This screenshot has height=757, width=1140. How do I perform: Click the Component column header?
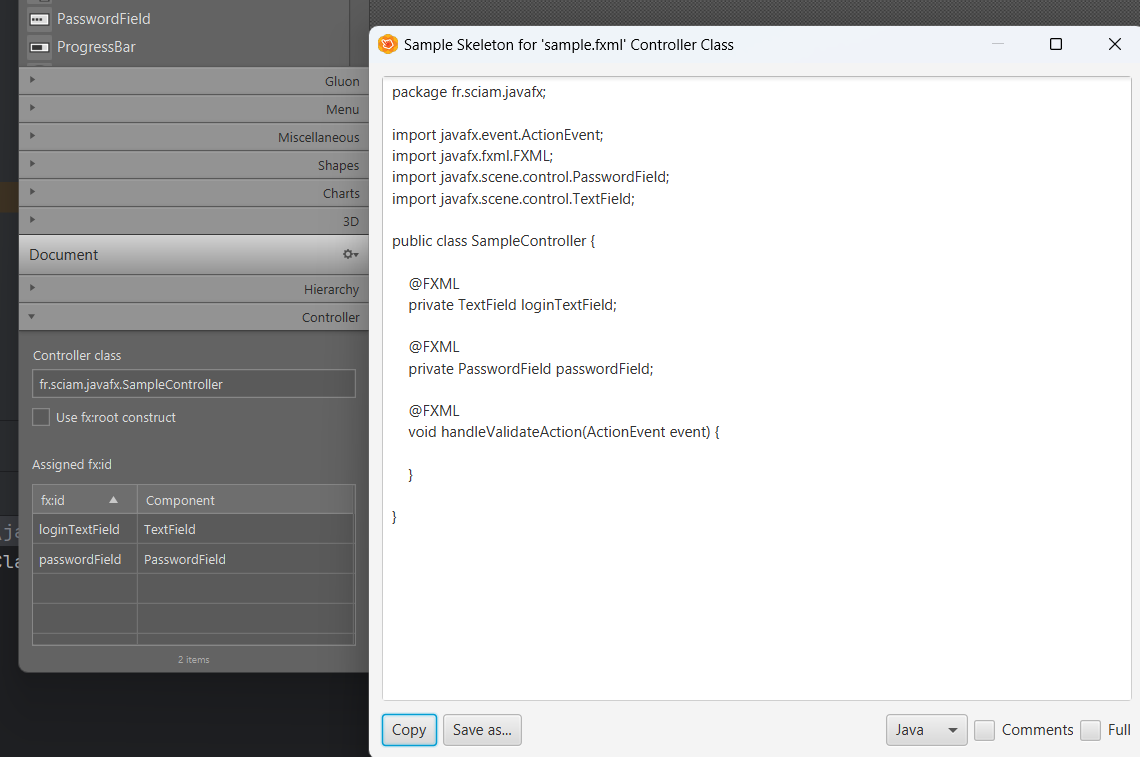coord(246,500)
